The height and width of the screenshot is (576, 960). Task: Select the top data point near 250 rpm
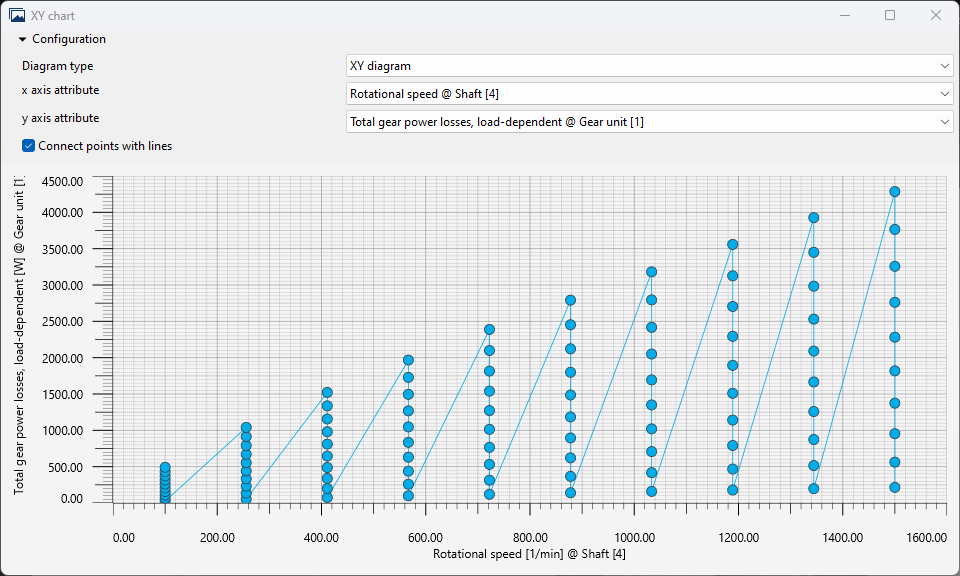[x=246, y=427]
